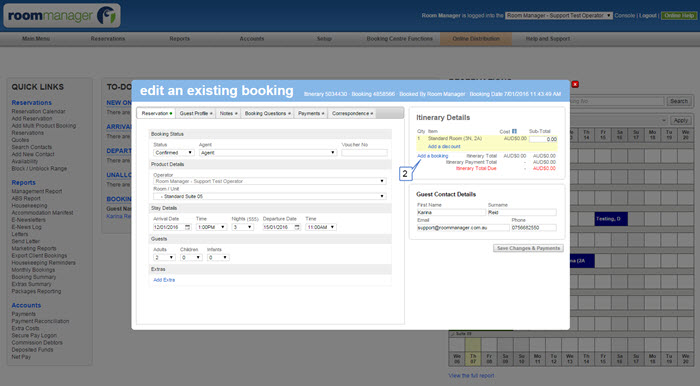
Task: Open the Nights dropdown
Action: pyautogui.click(x=243, y=227)
